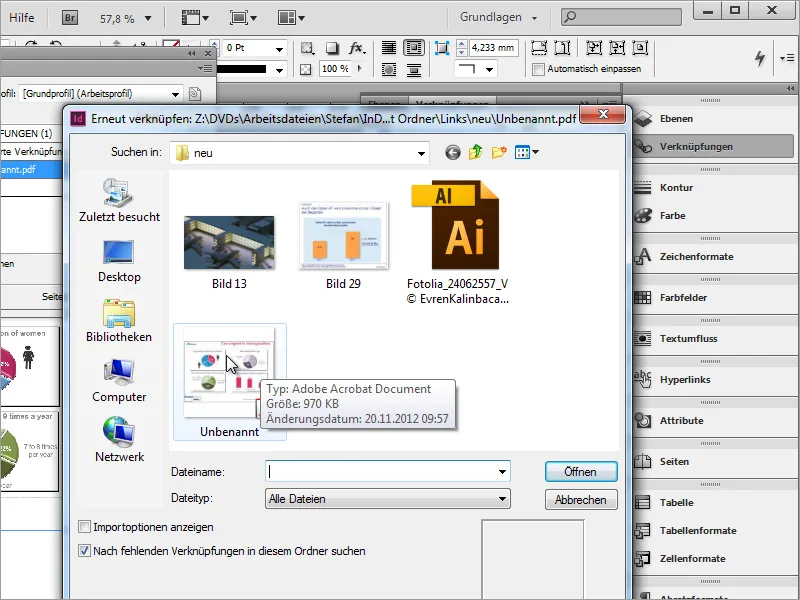Click the fit content proportionally icon
Image resolution: width=800 pixels, height=600 pixels.
pyautogui.click(x=562, y=48)
